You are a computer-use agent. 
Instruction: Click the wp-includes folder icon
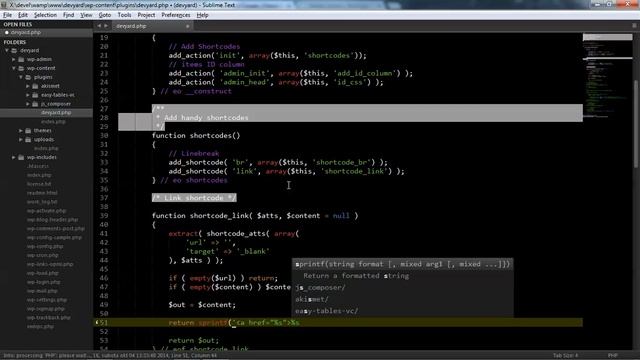coord(21,158)
